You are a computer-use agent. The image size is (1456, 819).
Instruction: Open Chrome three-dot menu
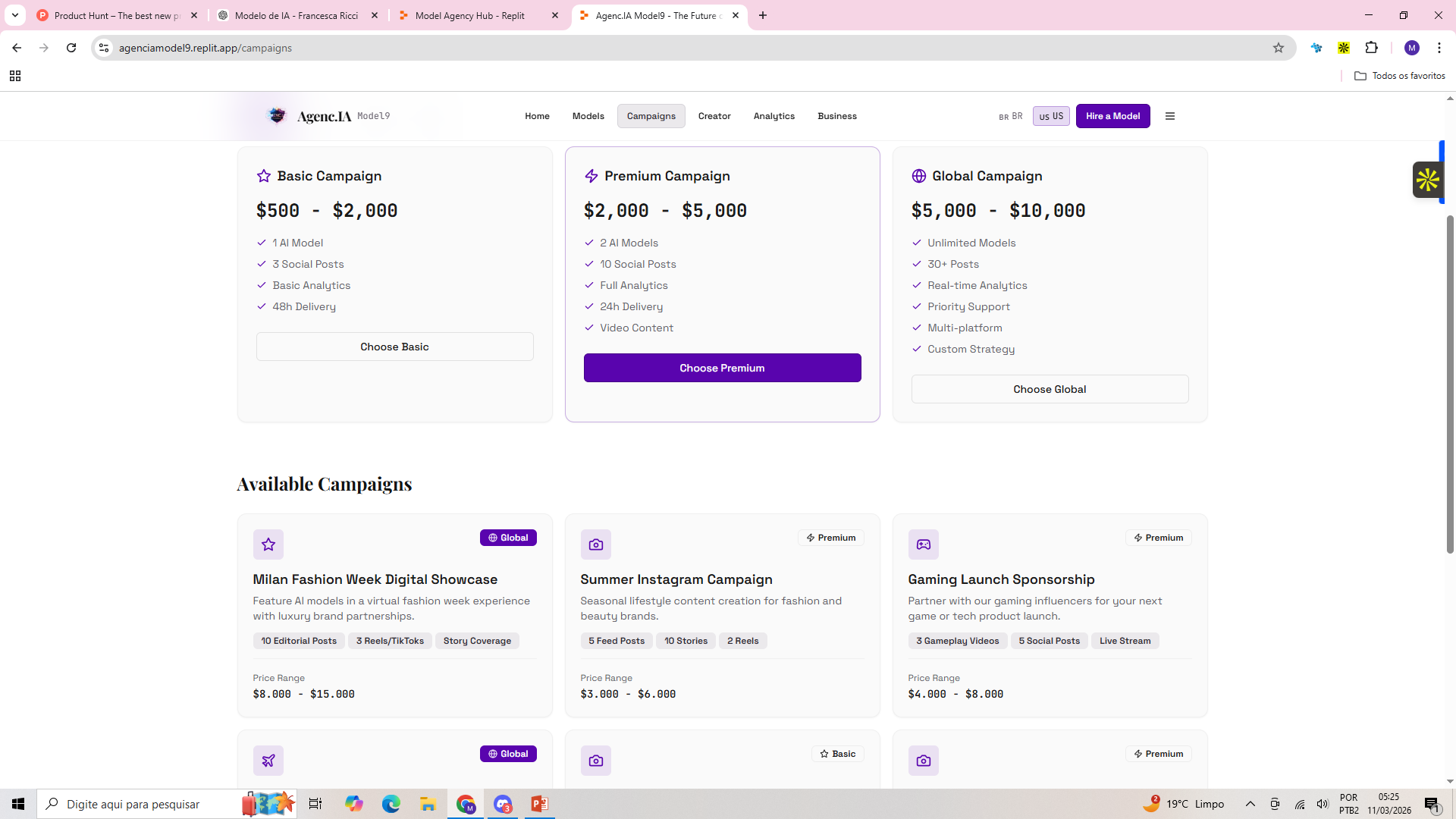1439,48
